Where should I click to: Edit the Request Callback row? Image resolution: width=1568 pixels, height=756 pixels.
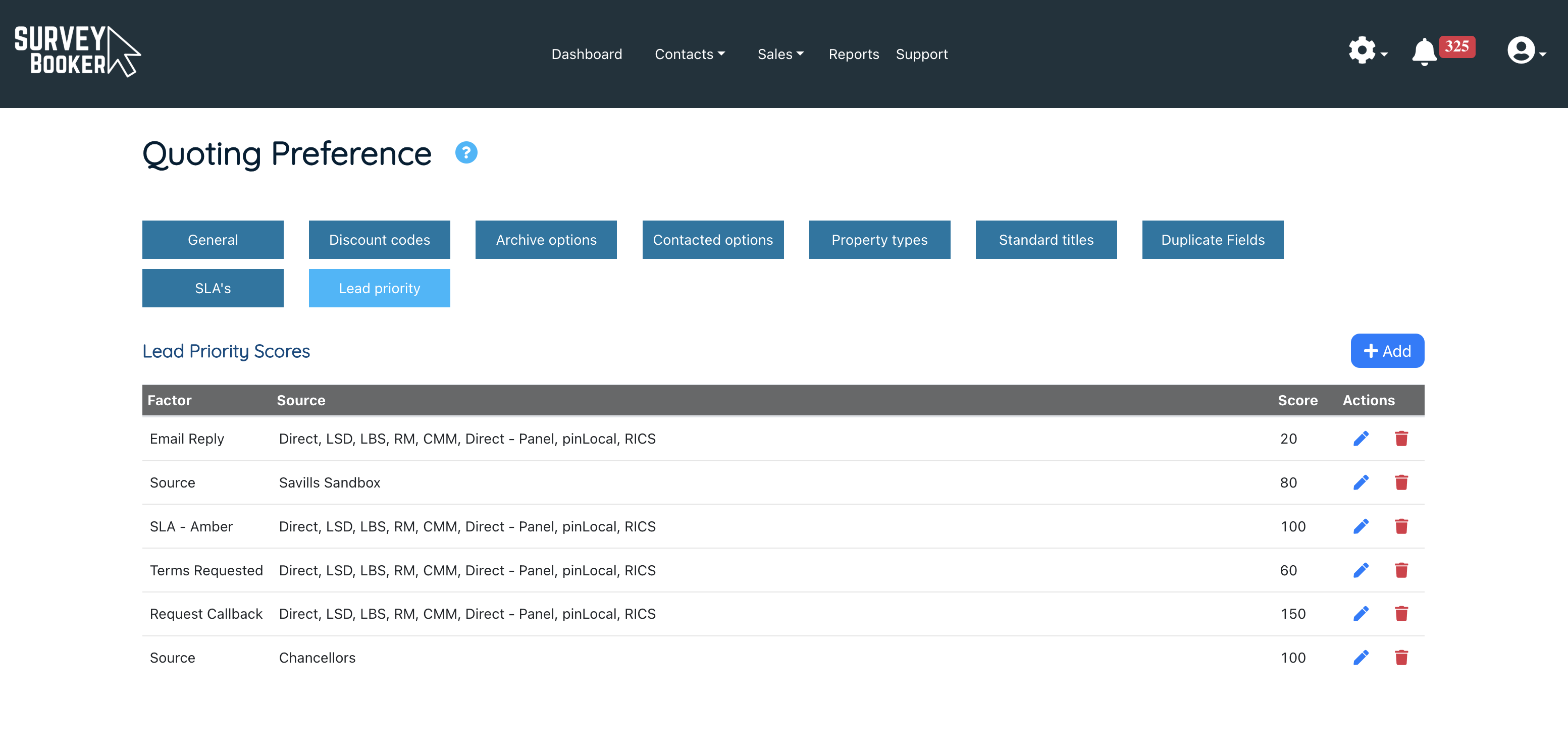[1361, 614]
